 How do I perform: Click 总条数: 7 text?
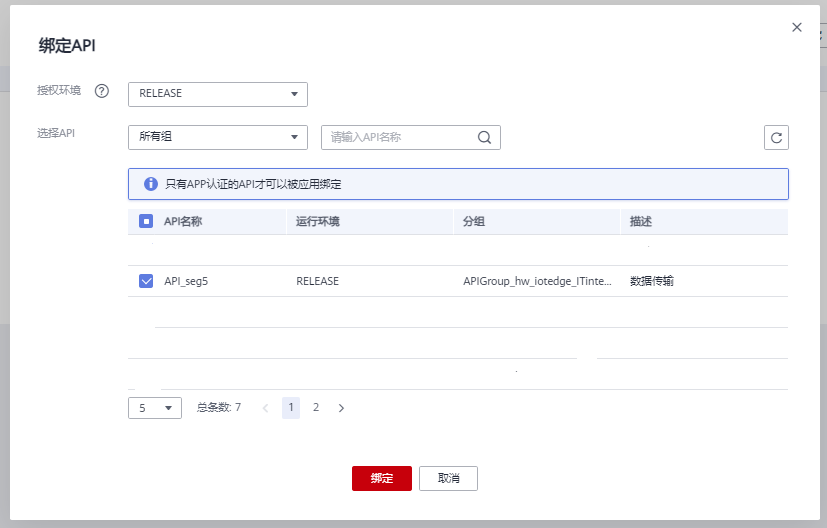pos(219,407)
